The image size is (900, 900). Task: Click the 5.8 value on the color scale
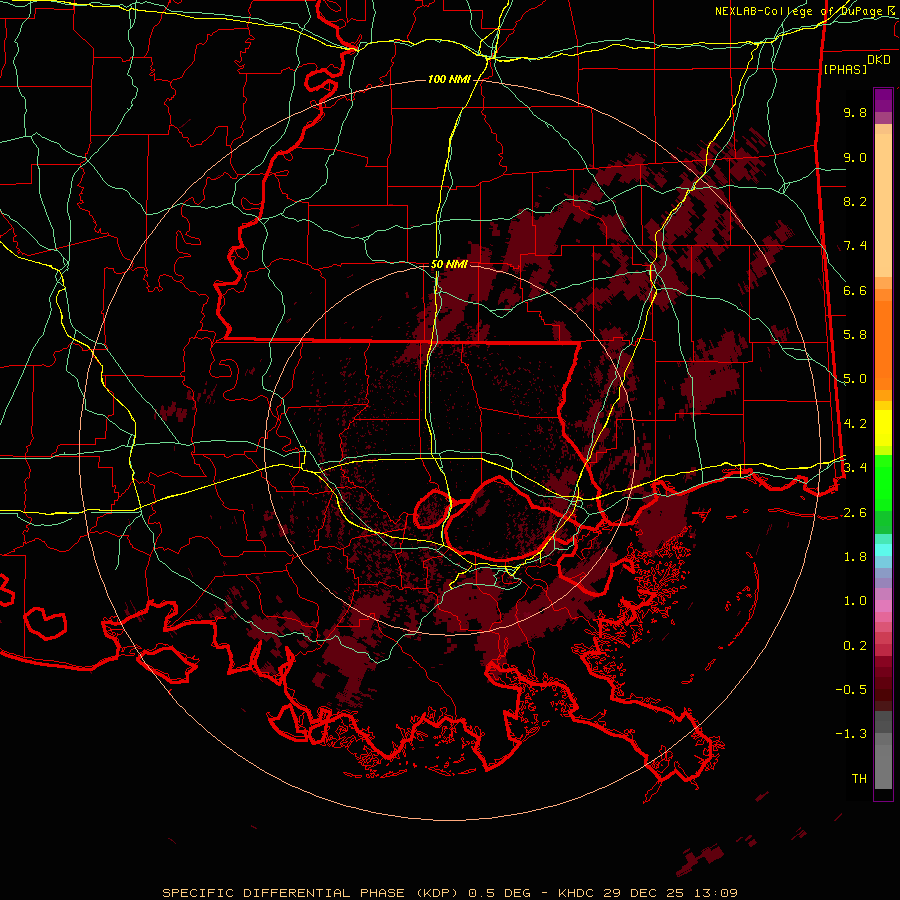click(x=855, y=335)
